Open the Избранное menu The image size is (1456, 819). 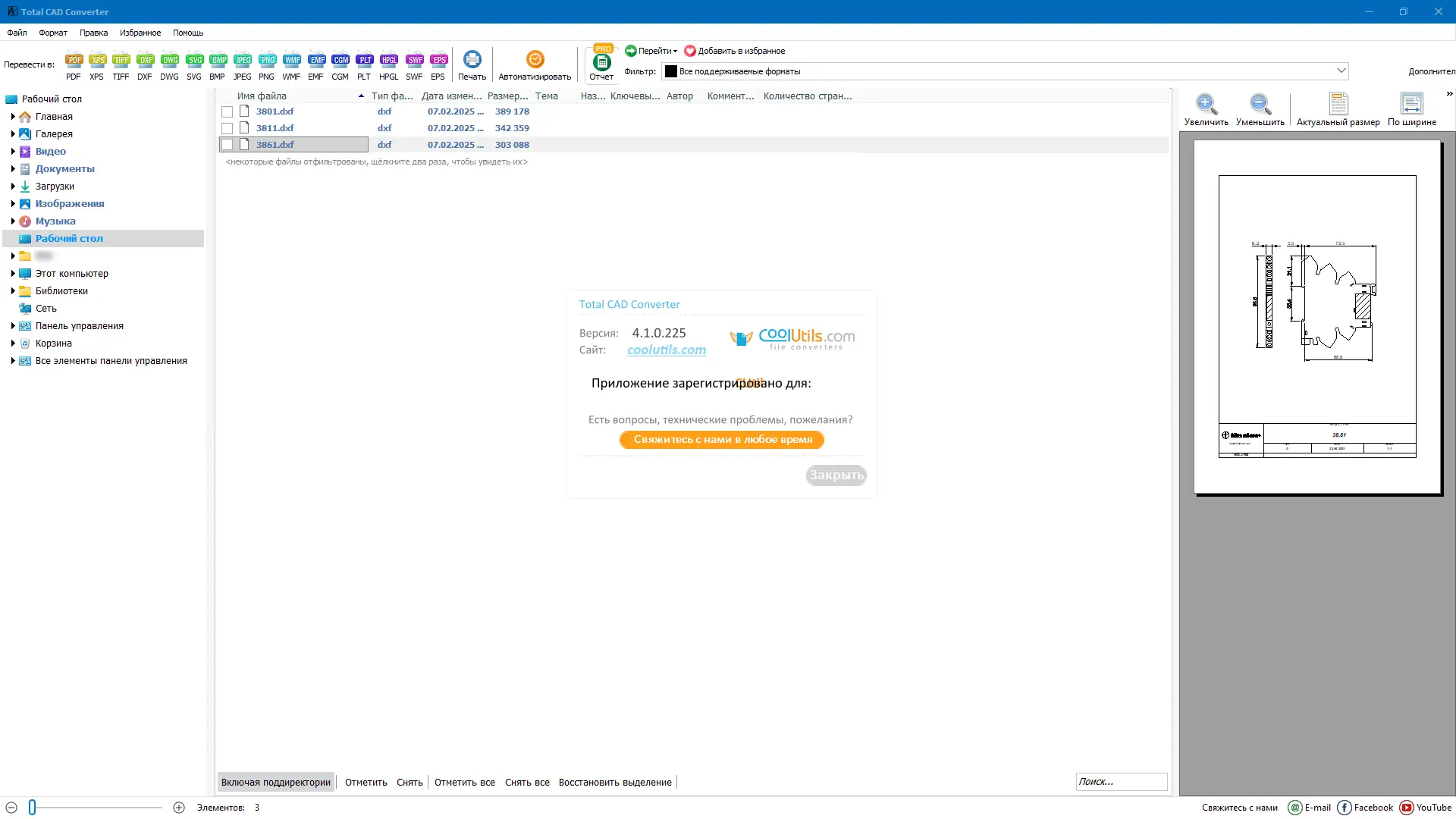coord(140,33)
